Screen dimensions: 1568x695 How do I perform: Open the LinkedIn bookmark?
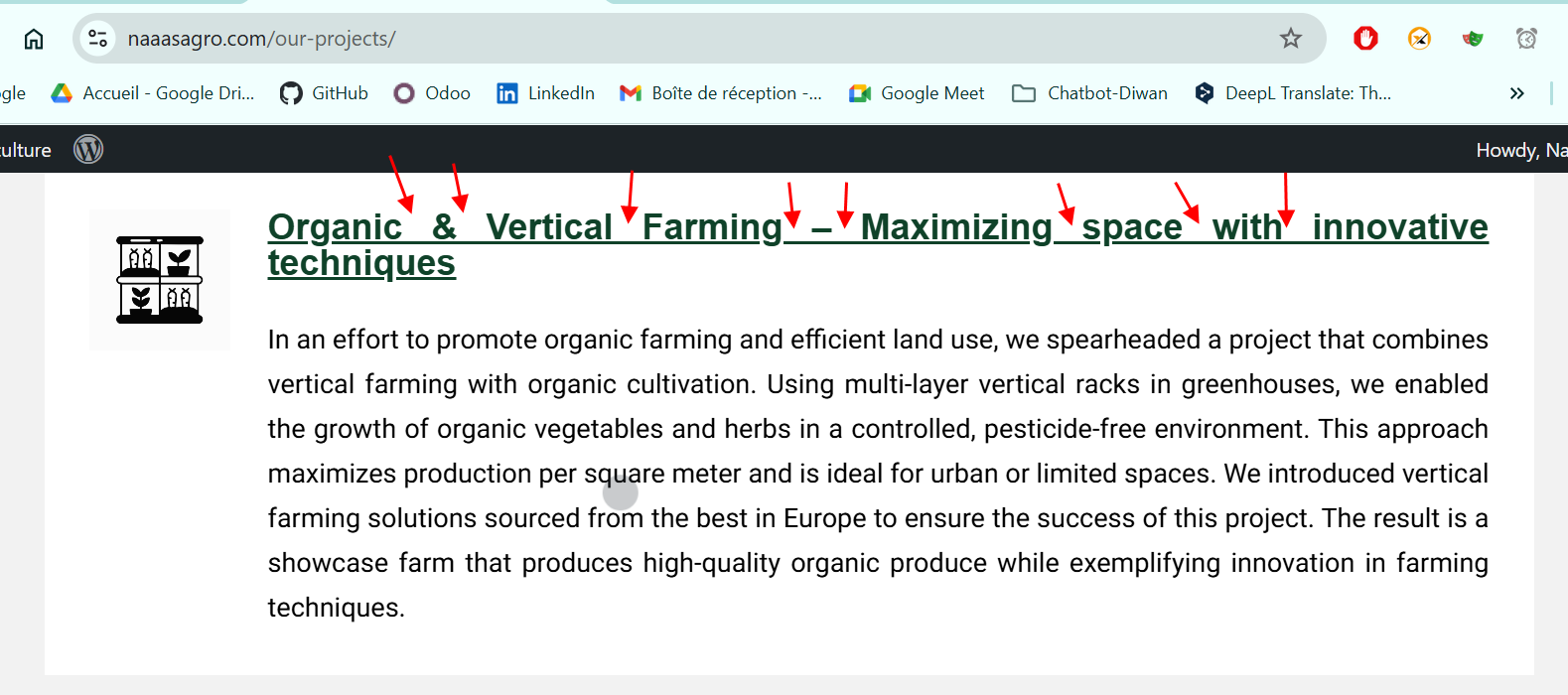[x=545, y=93]
